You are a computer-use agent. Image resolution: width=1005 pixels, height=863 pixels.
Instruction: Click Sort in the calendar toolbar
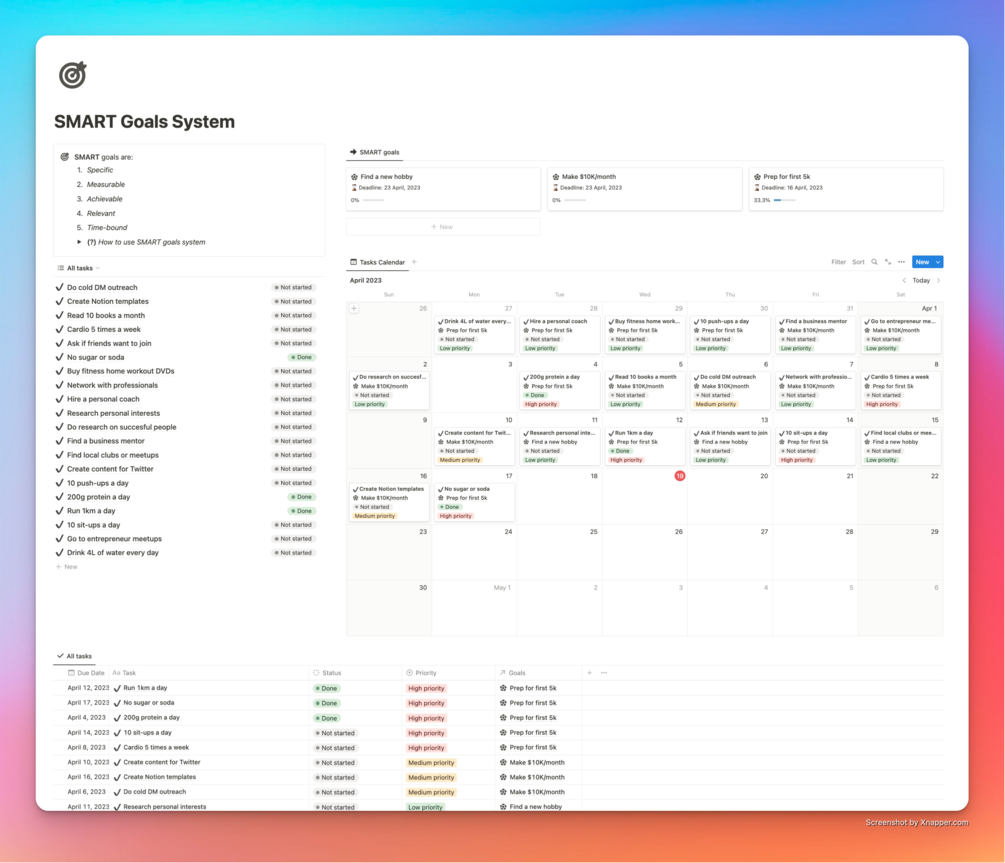(858, 262)
